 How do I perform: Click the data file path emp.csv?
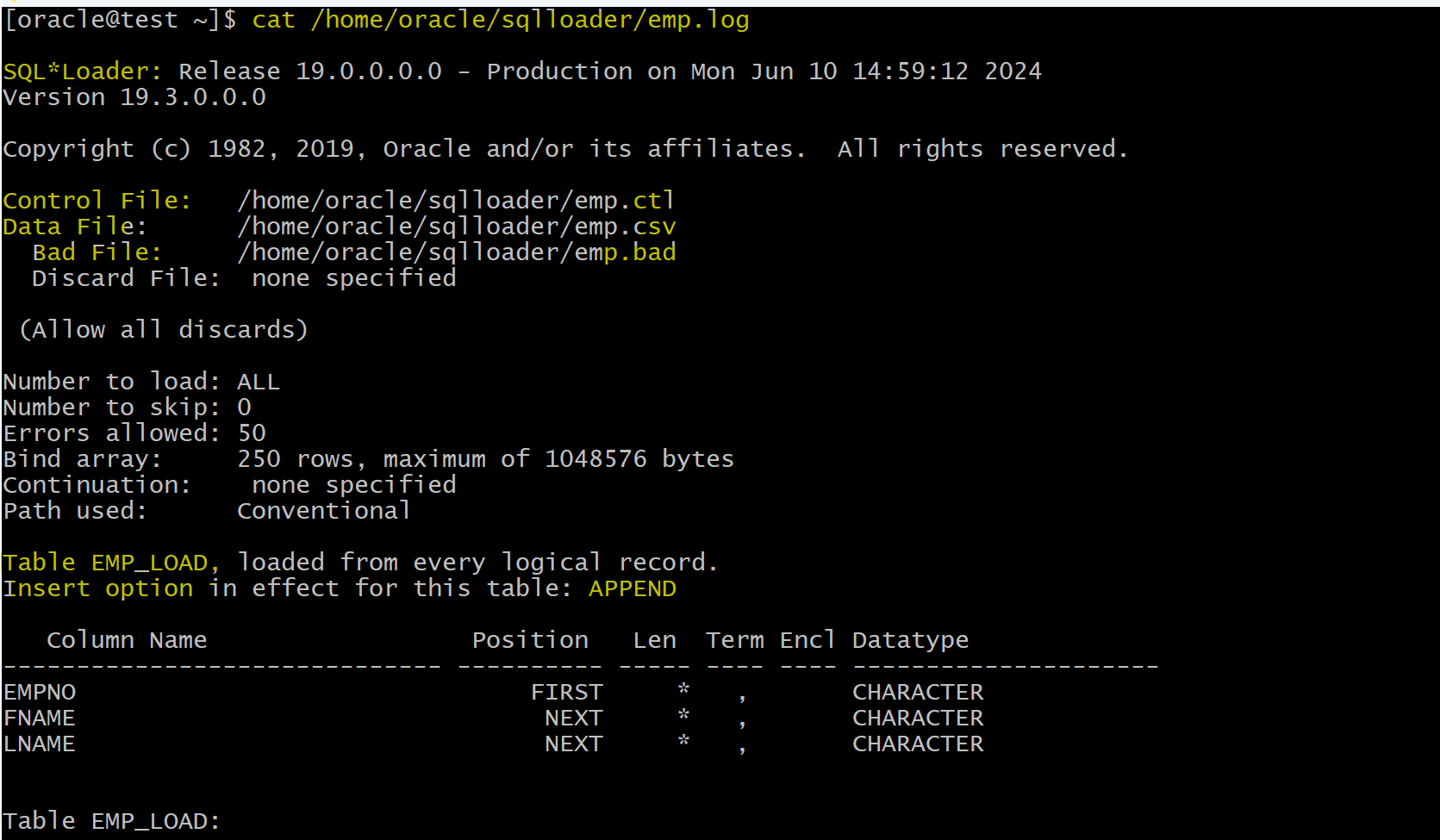click(x=457, y=227)
